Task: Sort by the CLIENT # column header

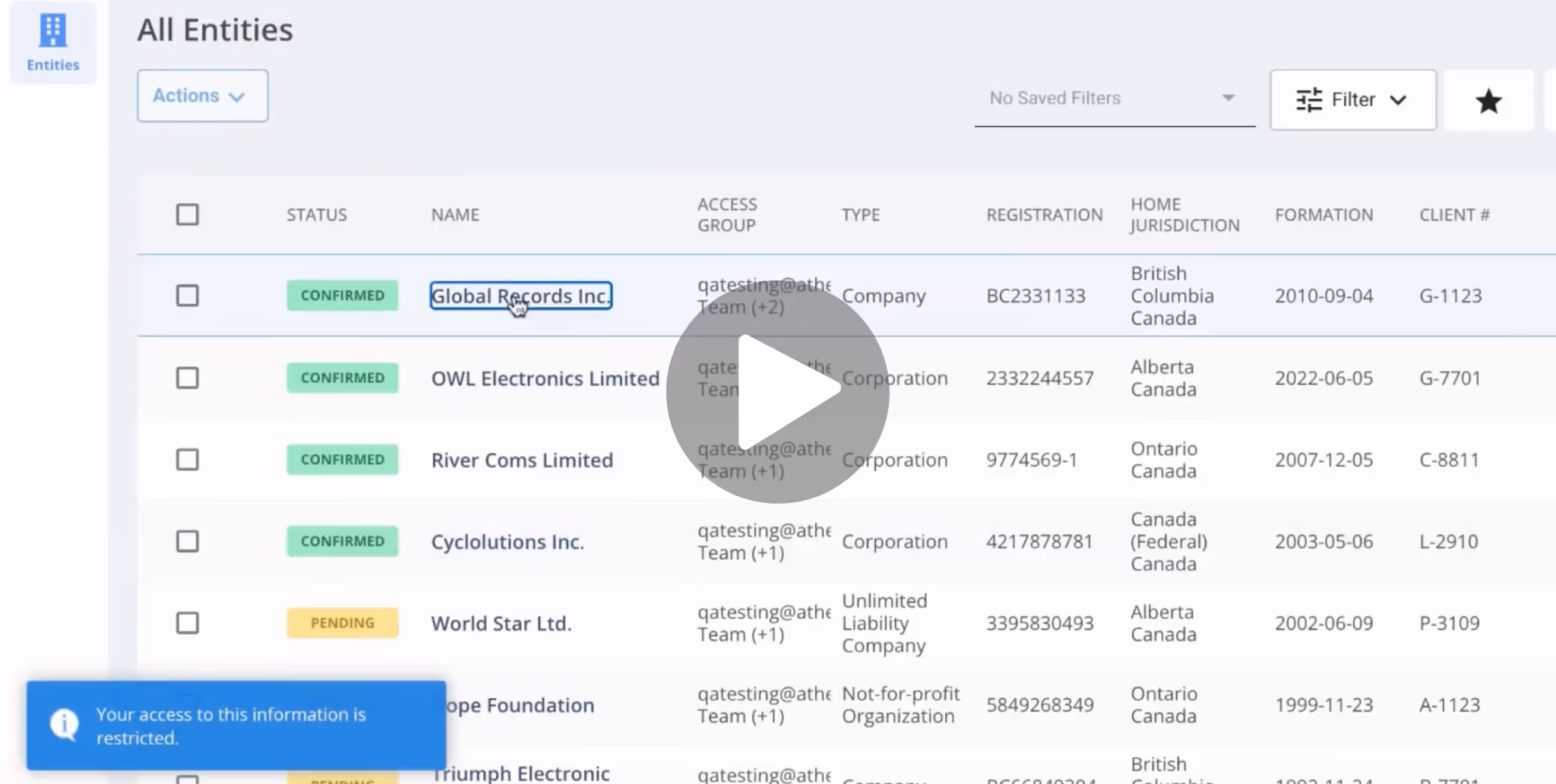Action: click(1454, 215)
